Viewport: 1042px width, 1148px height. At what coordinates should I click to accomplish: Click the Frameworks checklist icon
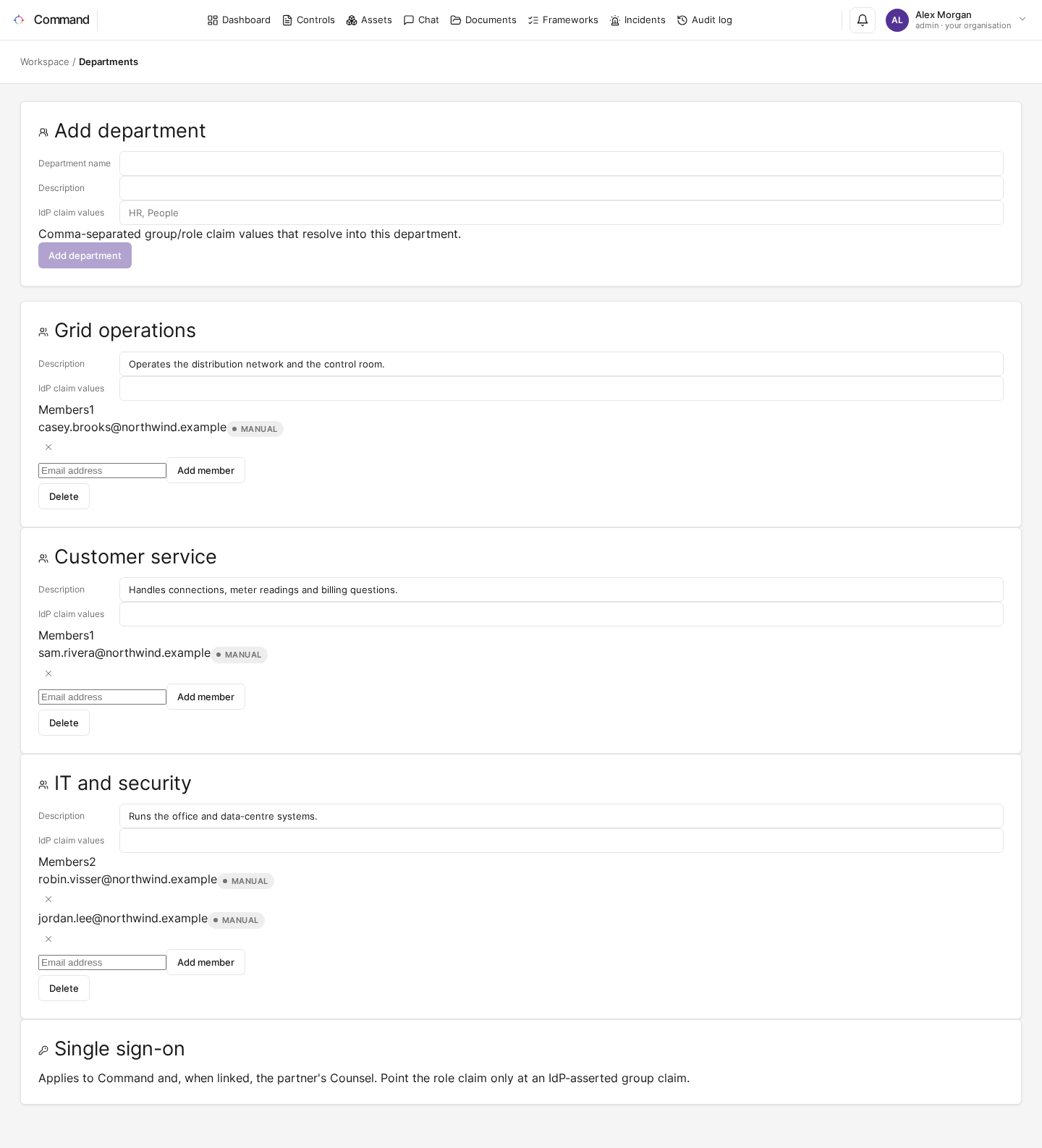click(x=533, y=20)
